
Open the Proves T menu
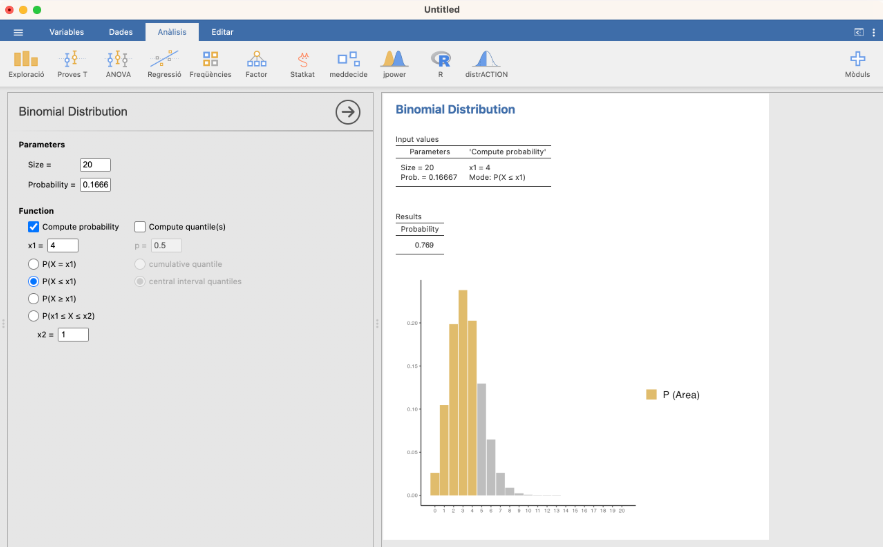pos(72,64)
